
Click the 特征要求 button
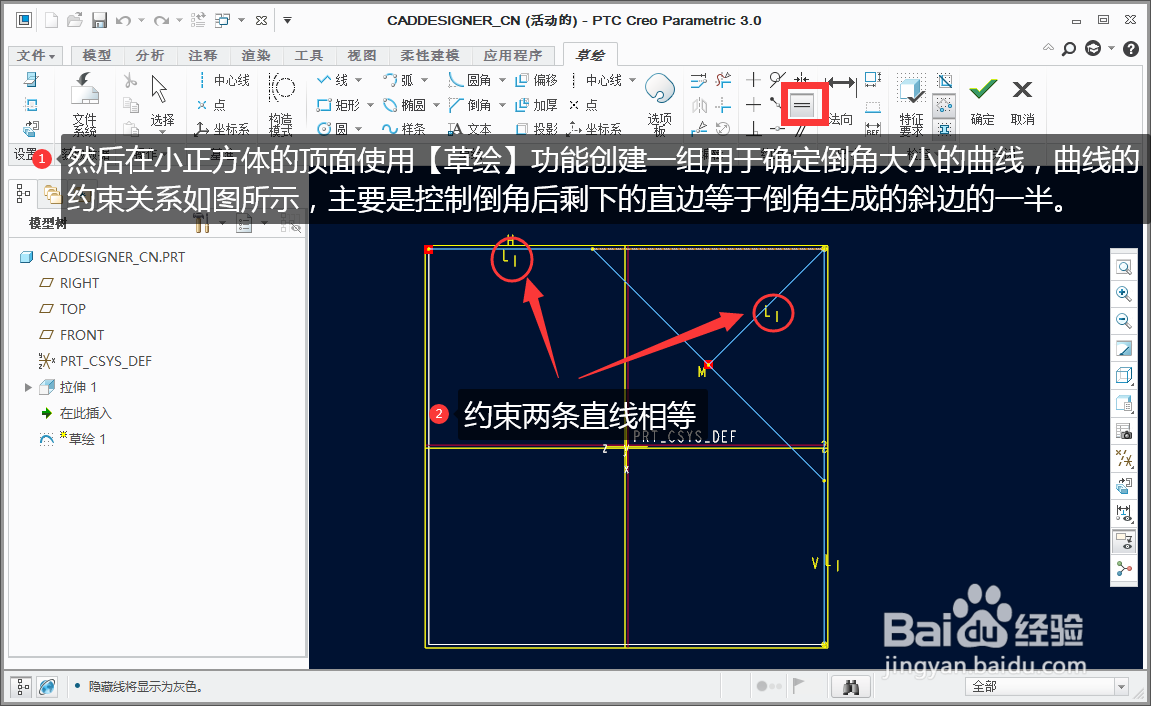(x=912, y=105)
